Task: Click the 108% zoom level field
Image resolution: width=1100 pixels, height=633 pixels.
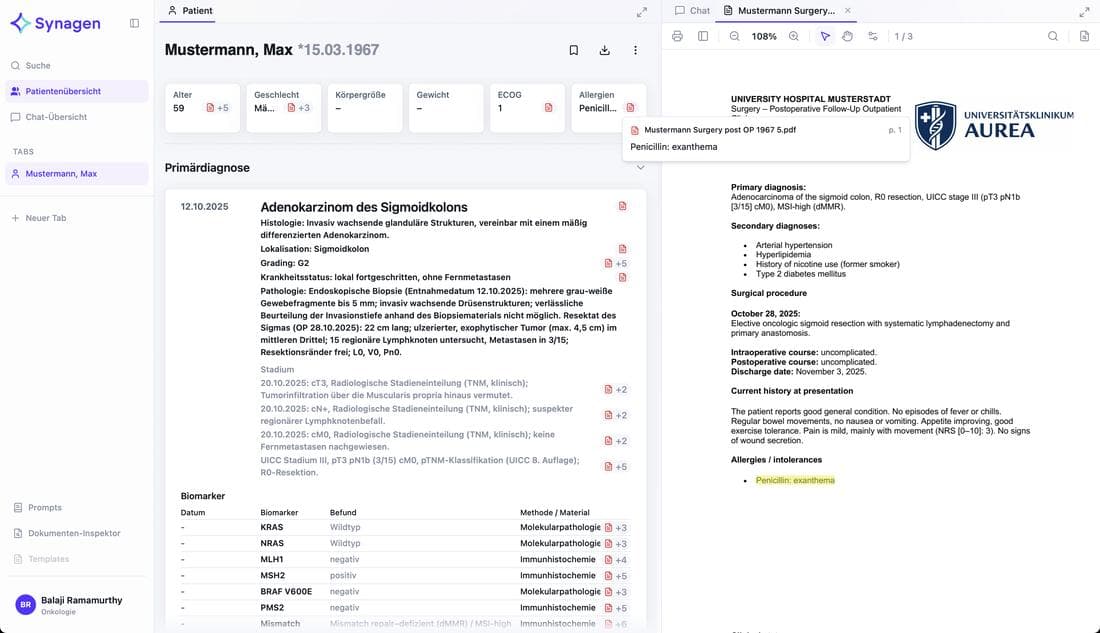Action: [x=764, y=36]
